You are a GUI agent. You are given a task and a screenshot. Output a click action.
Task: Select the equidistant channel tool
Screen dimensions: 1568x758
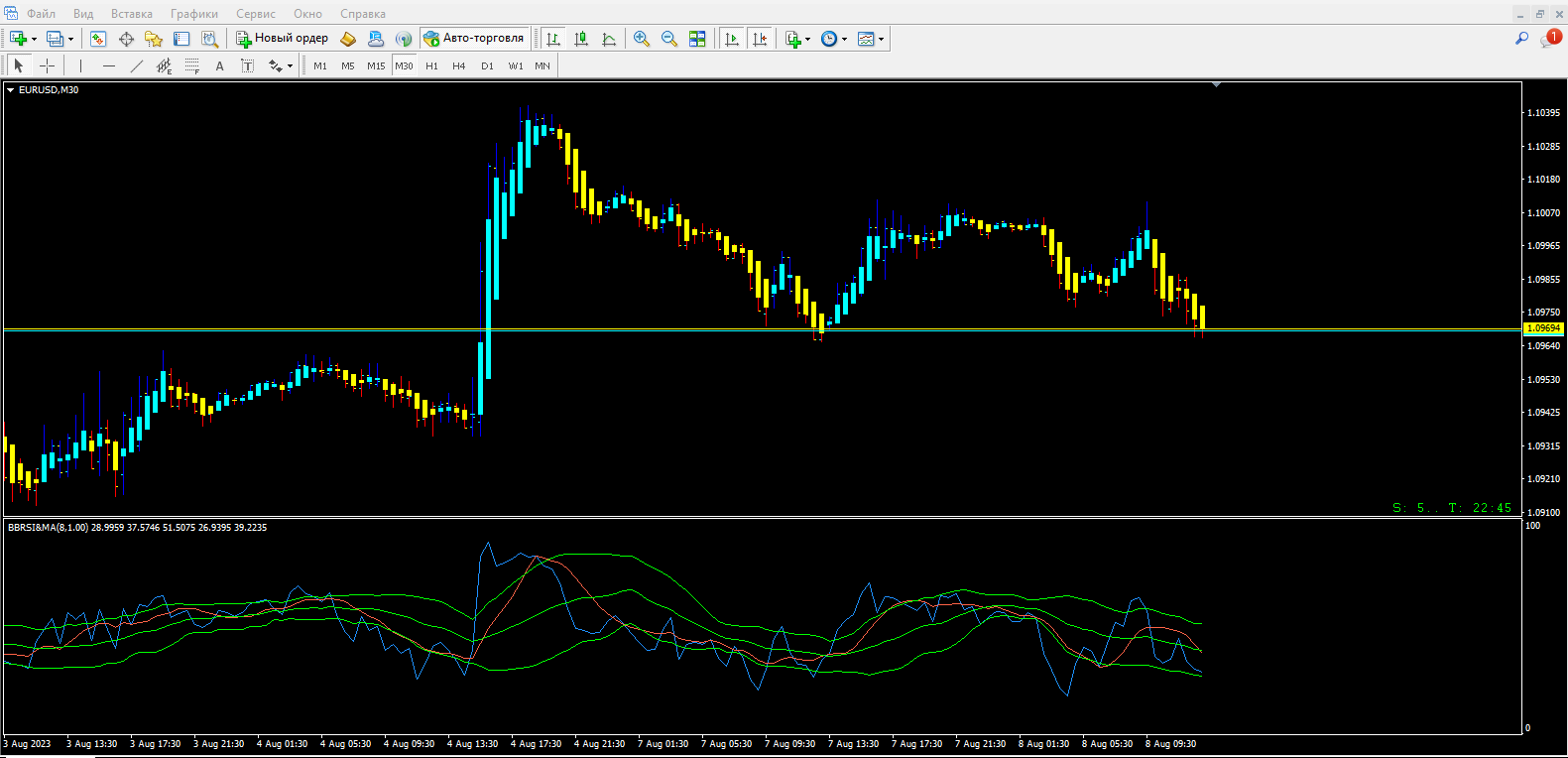pyautogui.click(x=165, y=65)
